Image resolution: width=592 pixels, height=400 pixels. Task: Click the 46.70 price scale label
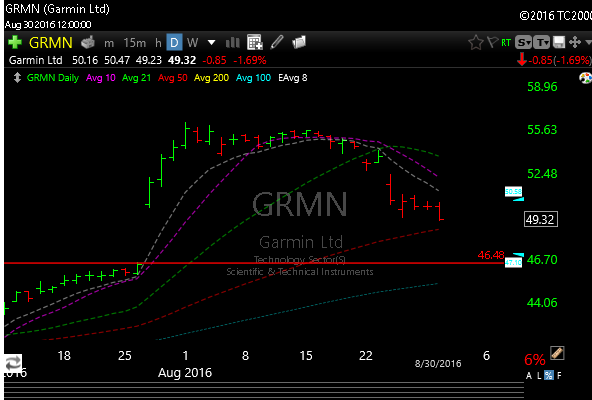click(x=542, y=260)
